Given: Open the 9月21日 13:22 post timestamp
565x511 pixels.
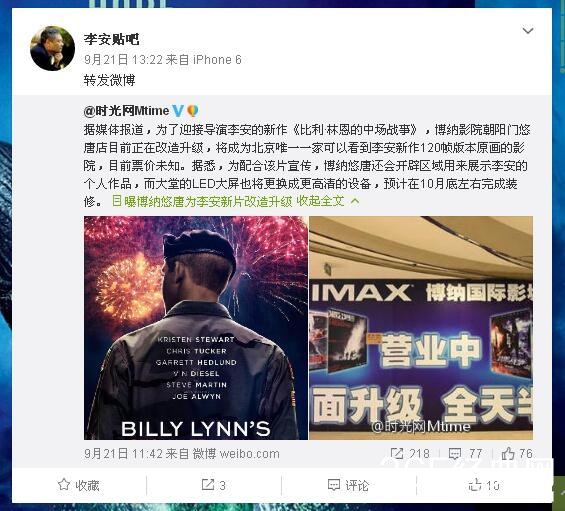Looking at the screenshot, I should point(124,59).
